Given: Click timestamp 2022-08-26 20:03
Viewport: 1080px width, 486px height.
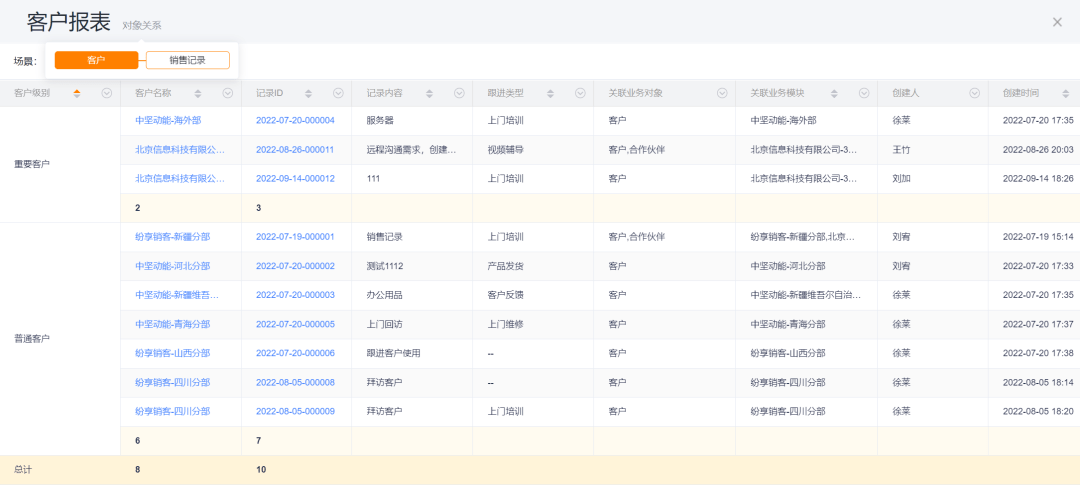Looking at the screenshot, I should (x=1038, y=149).
